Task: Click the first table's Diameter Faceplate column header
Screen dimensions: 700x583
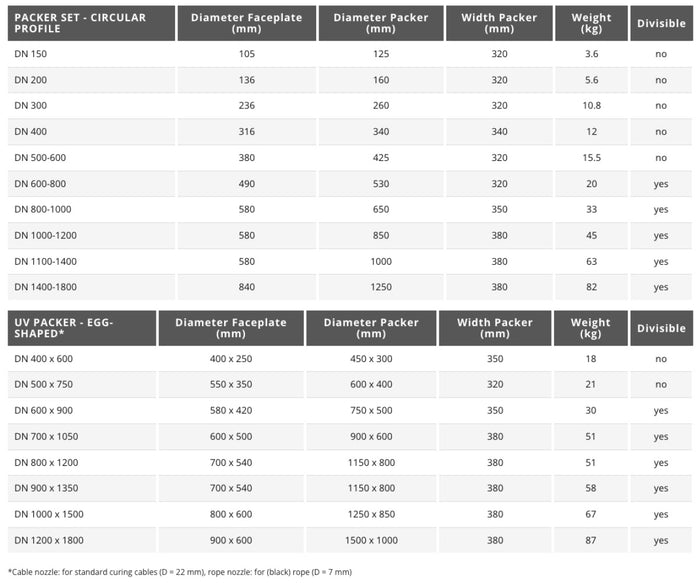Action: (x=246, y=23)
